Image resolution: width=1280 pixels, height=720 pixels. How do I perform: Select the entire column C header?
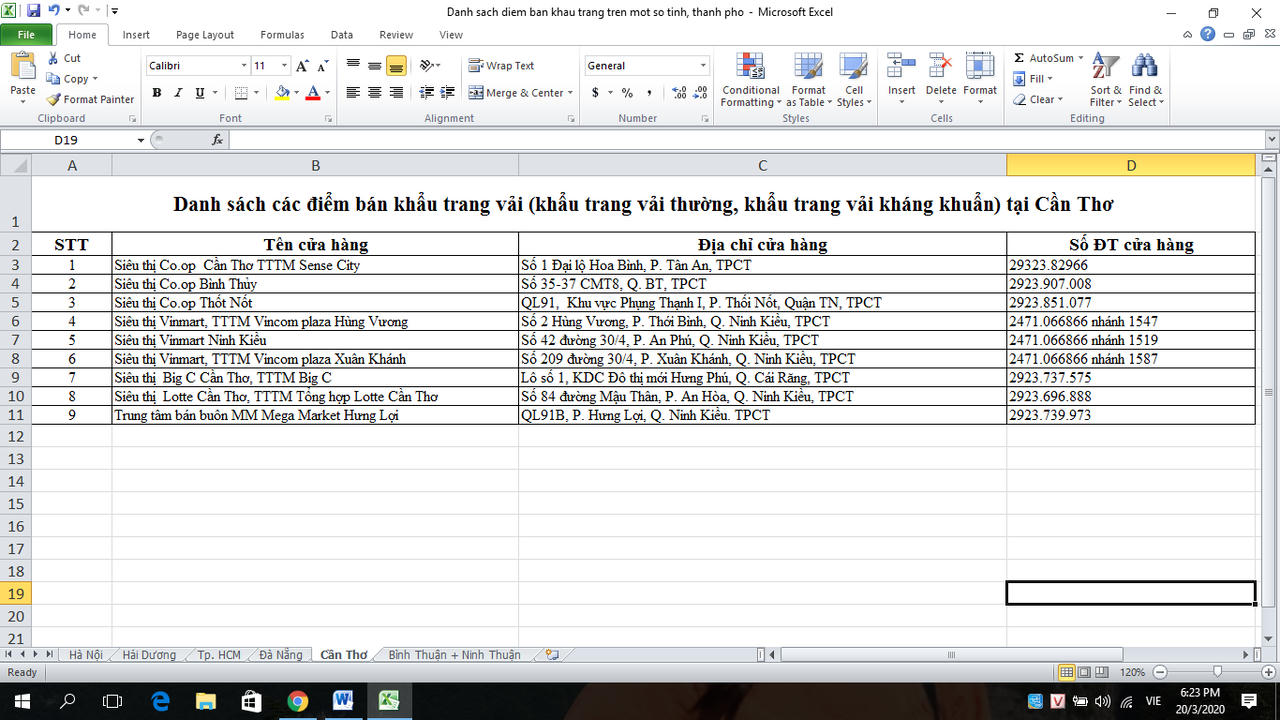[x=762, y=165]
